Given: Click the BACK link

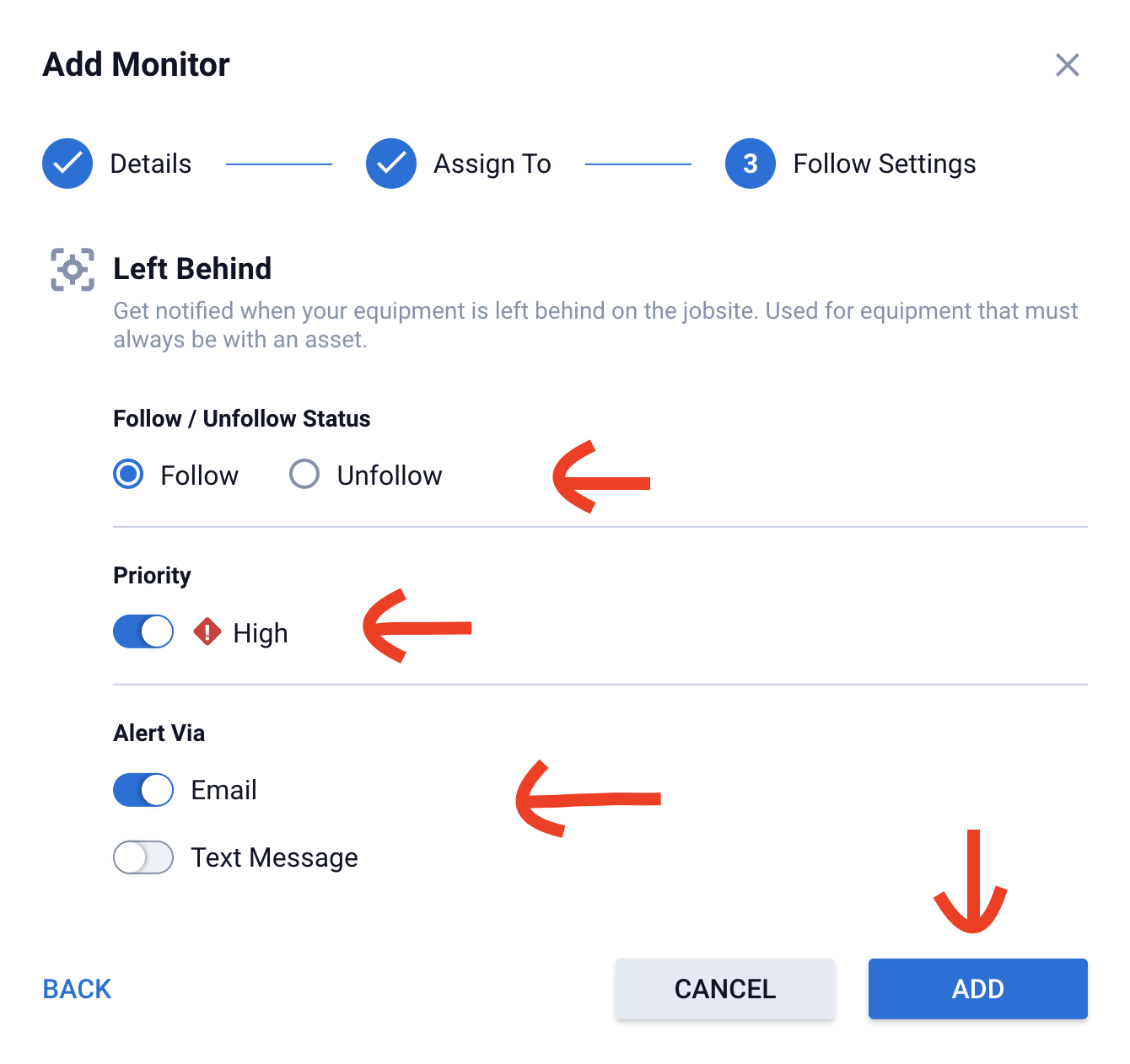Looking at the screenshot, I should click(x=77, y=989).
